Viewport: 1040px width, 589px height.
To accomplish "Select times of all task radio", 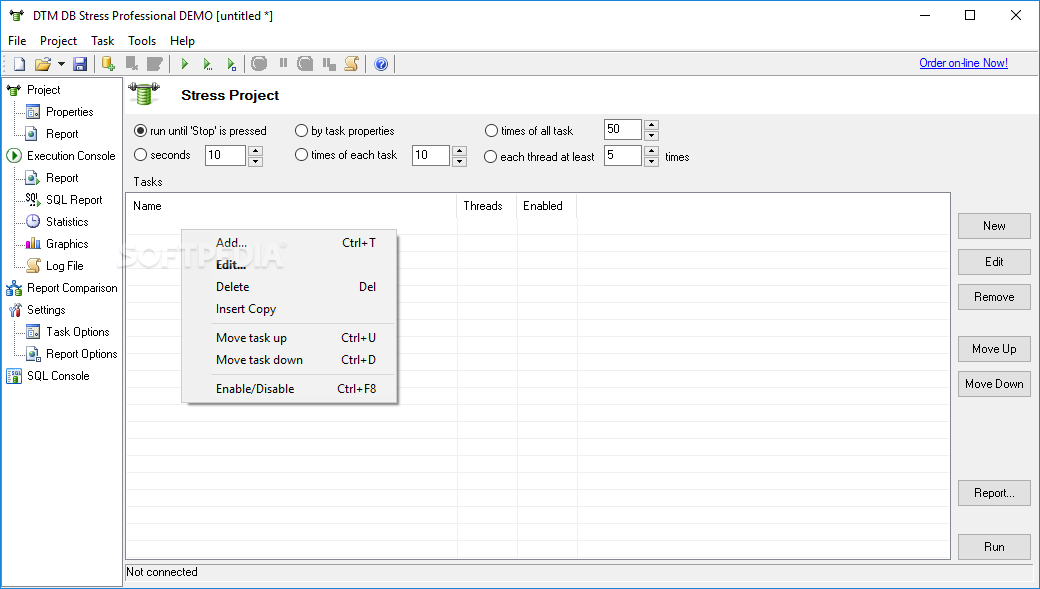I will pyautogui.click(x=491, y=131).
